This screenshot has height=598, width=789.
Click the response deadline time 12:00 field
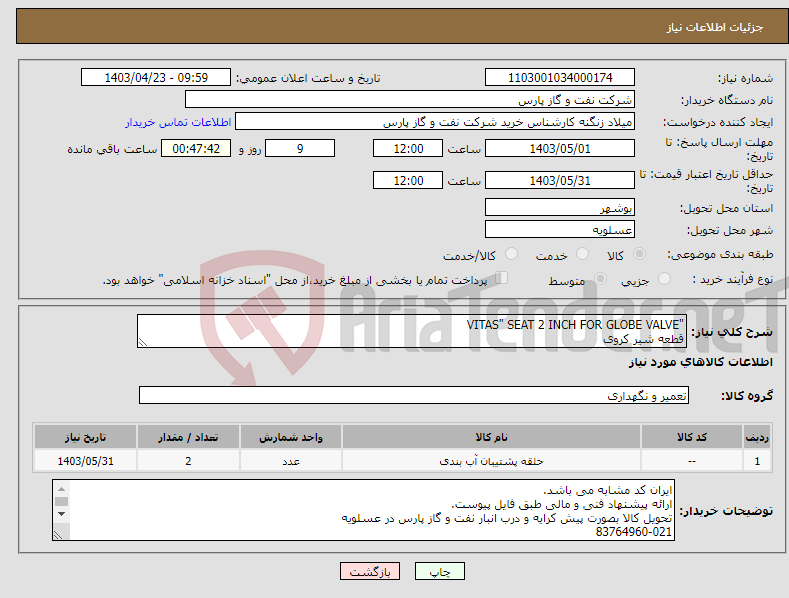[408, 148]
